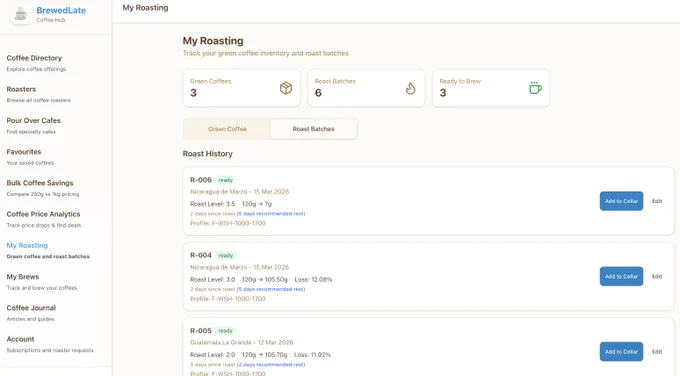Click Nicaragua de Marzo under R-004

[219, 267]
